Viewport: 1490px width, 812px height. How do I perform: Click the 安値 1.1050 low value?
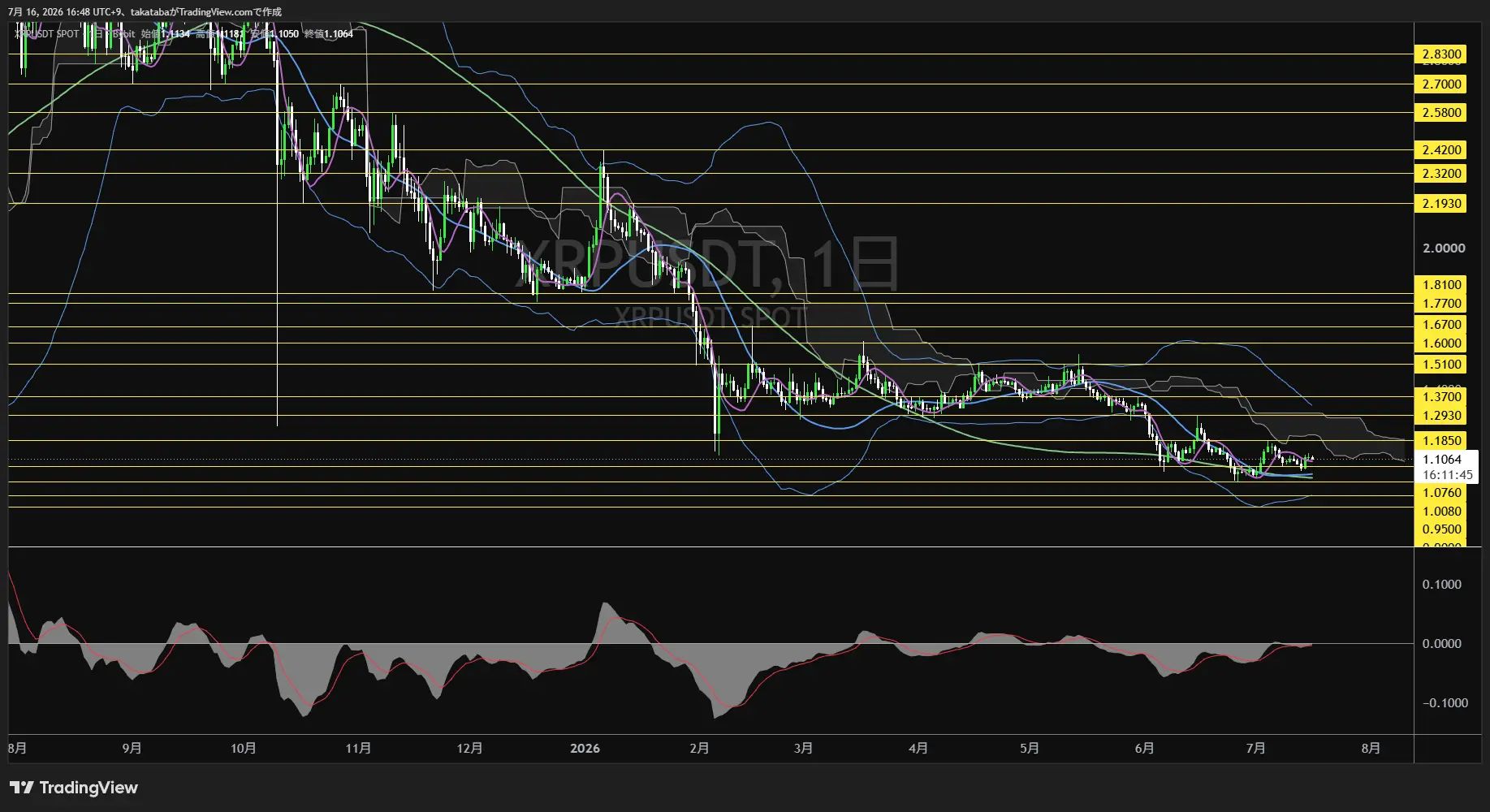pyautogui.click(x=274, y=33)
